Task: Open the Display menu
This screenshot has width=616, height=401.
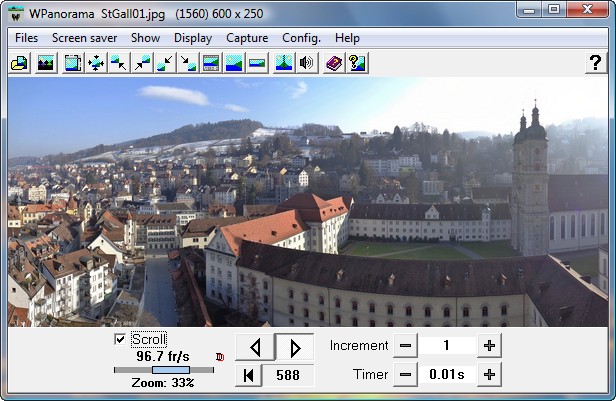Action: 193,38
